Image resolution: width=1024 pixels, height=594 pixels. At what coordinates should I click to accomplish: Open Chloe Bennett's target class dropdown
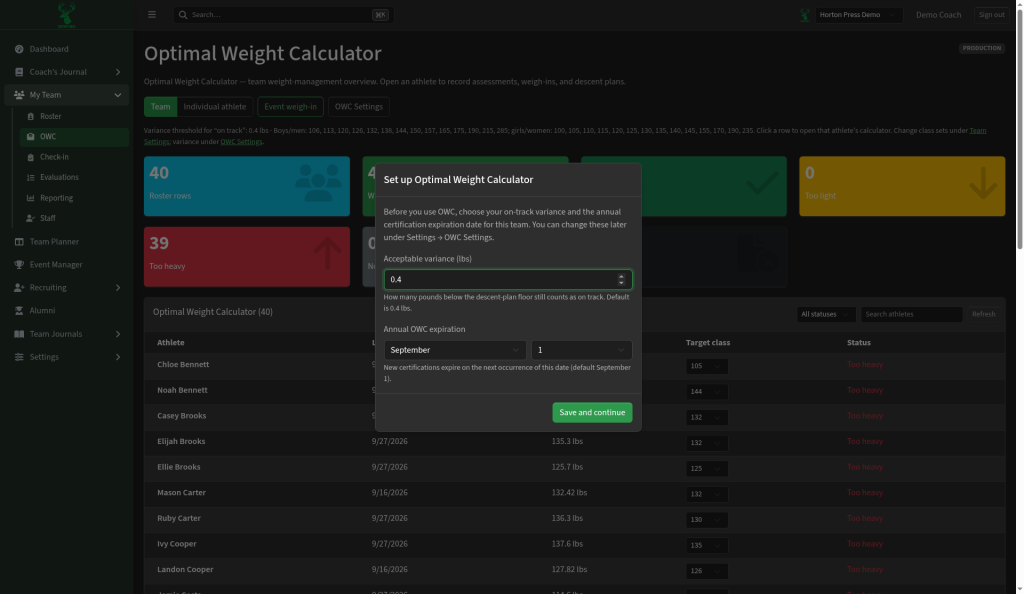(707, 366)
